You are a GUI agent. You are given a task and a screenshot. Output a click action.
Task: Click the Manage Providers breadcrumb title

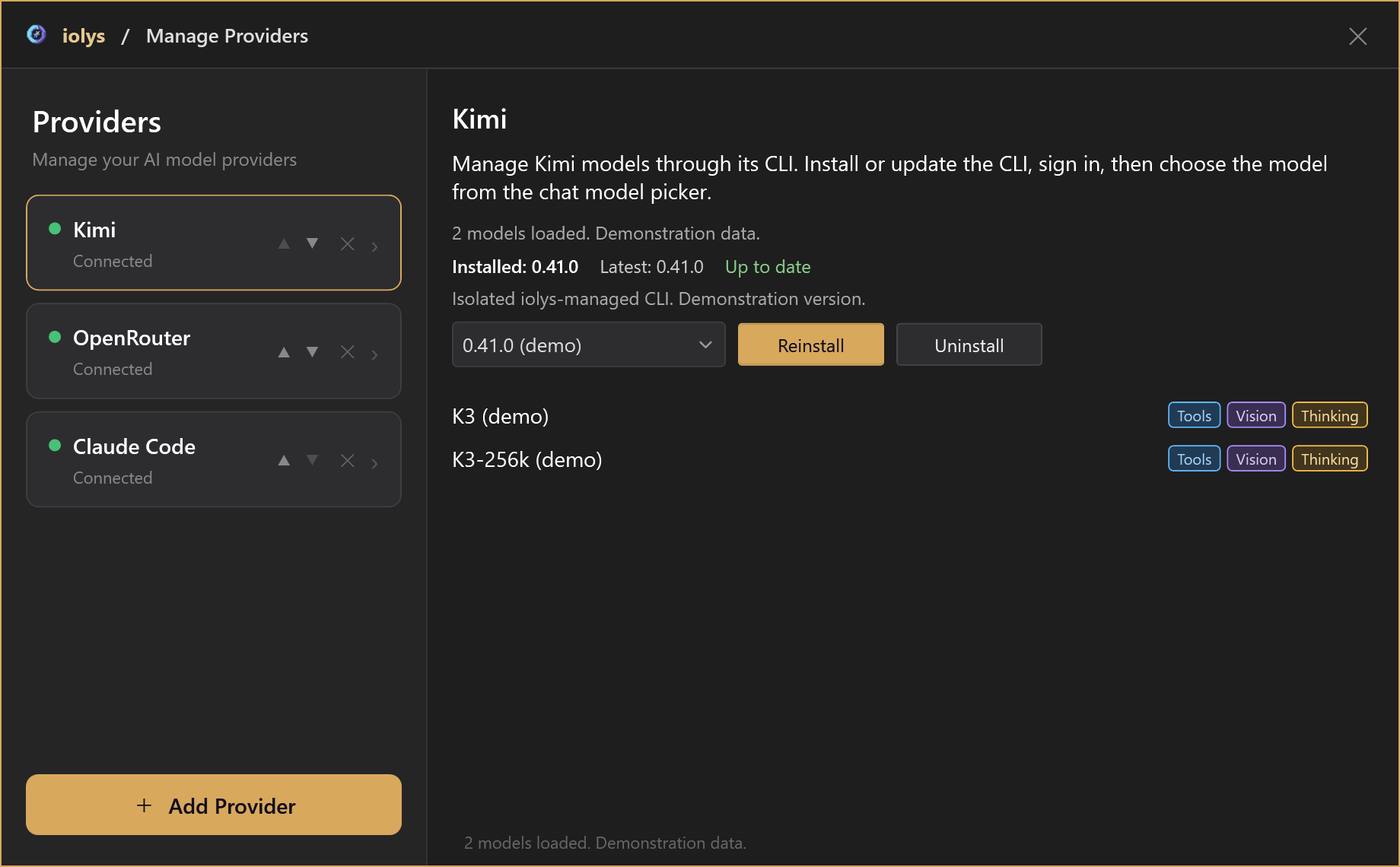click(227, 36)
